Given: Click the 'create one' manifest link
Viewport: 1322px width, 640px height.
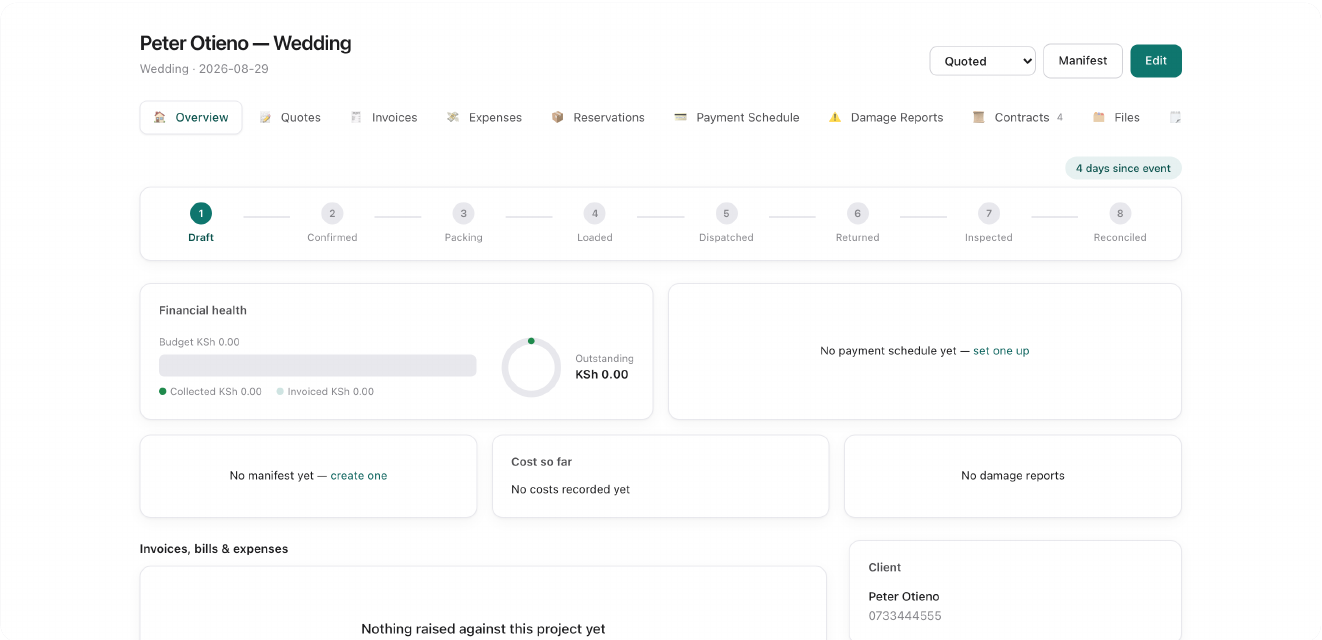Looking at the screenshot, I should point(359,476).
